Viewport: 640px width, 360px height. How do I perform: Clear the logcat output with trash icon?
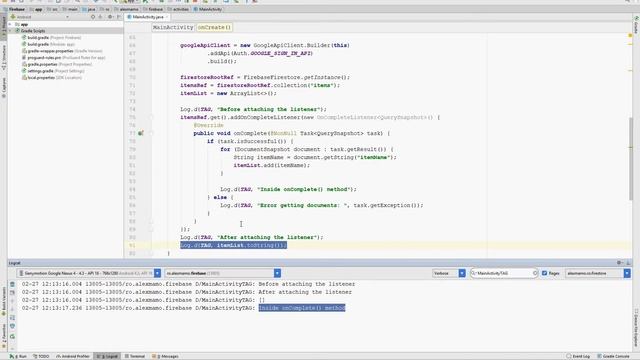12,284
